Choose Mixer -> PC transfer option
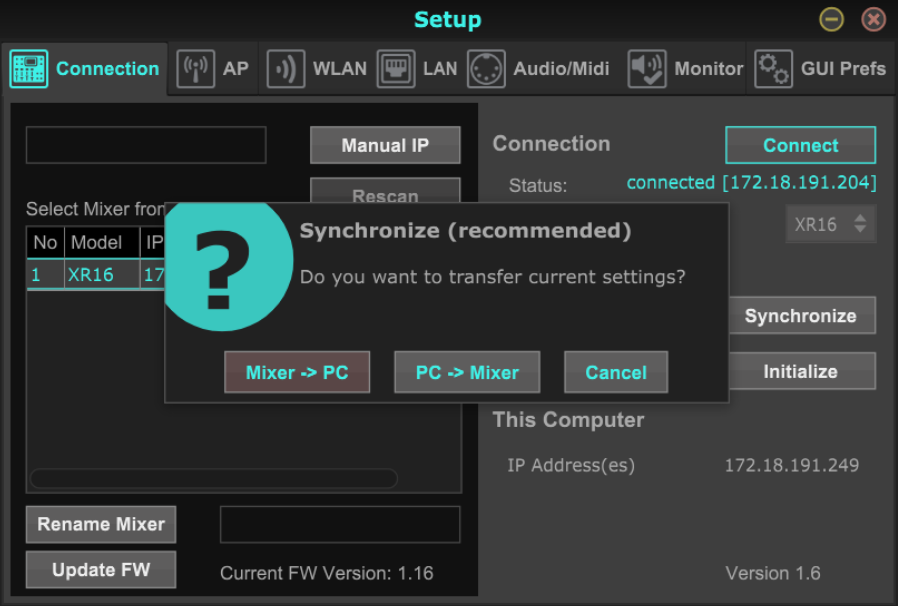 point(297,372)
